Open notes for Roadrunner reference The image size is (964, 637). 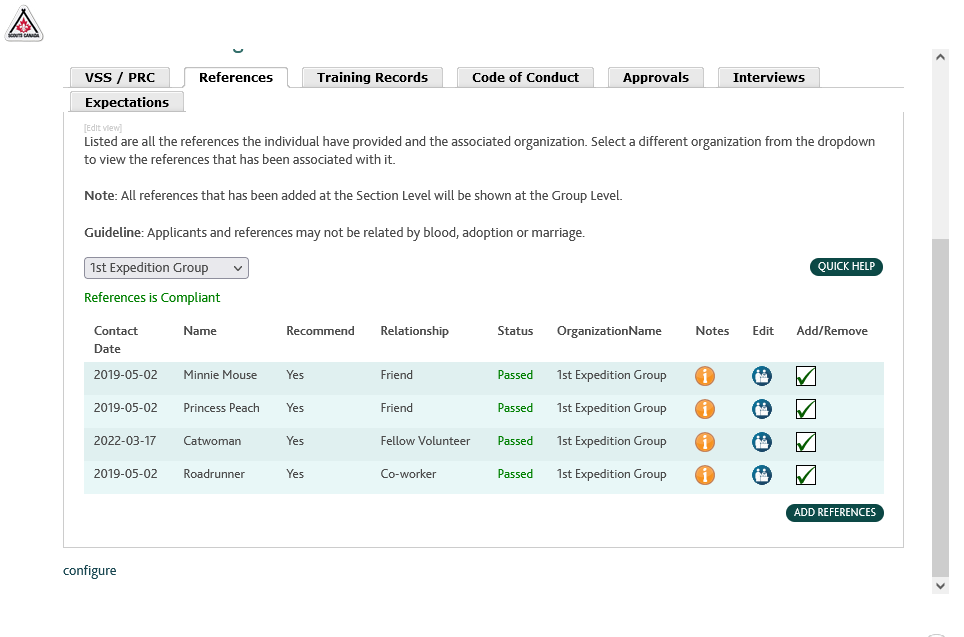point(705,475)
